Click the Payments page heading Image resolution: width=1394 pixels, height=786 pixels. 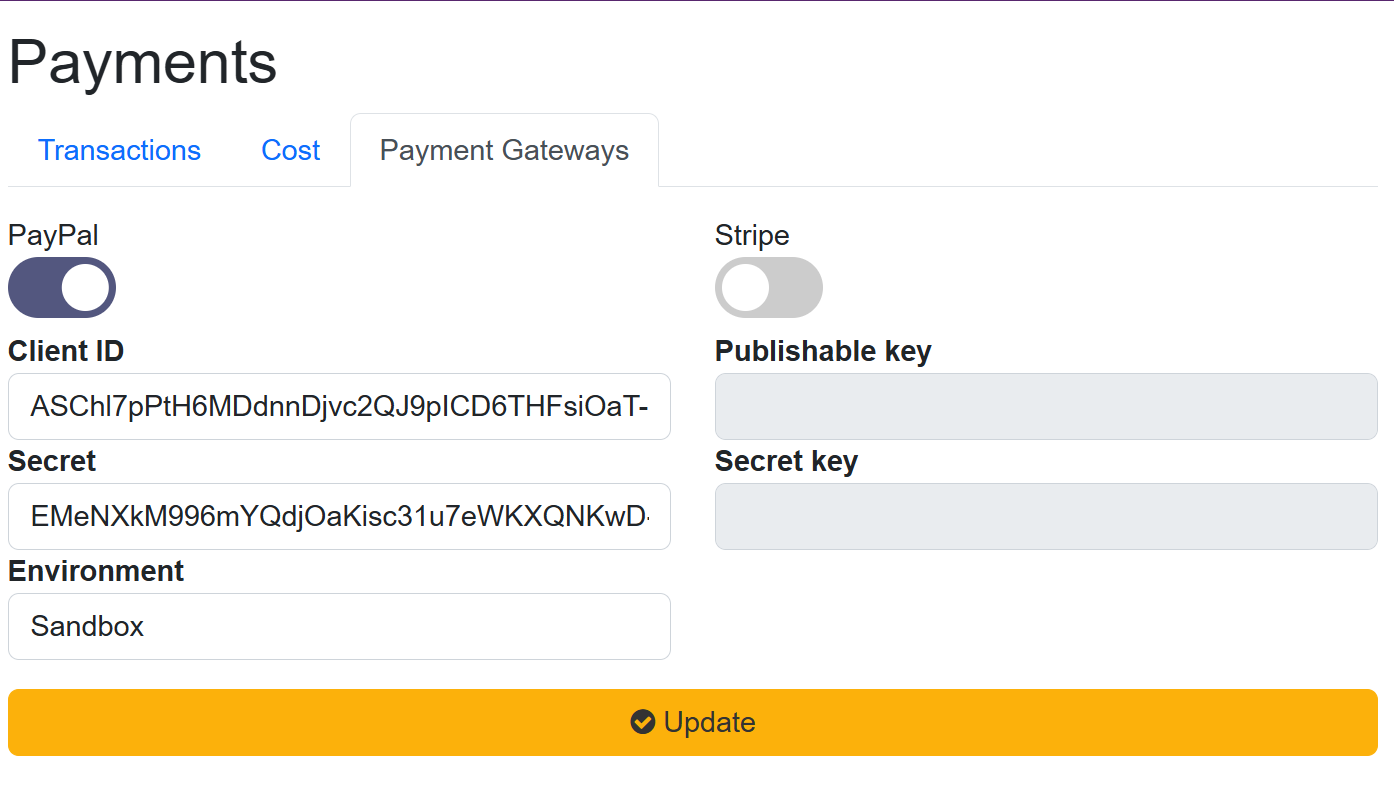(x=142, y=62)
